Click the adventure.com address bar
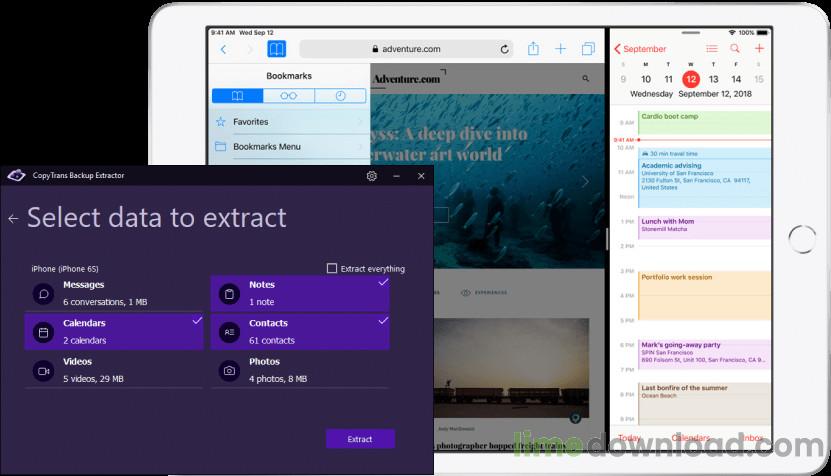 [x=406, y=49]
